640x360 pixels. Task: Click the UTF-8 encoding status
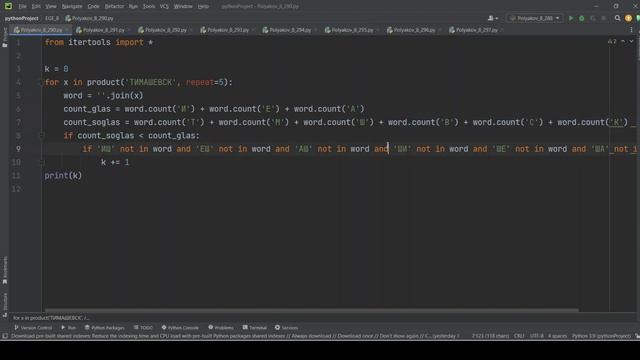click(537, 336)
